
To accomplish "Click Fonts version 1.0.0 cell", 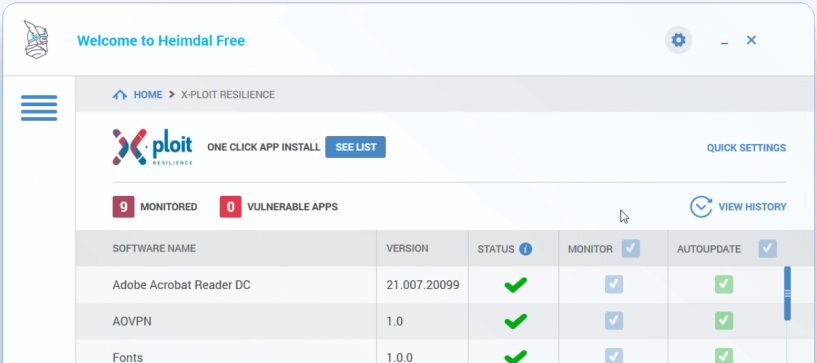I will click(x=399, y=357).
